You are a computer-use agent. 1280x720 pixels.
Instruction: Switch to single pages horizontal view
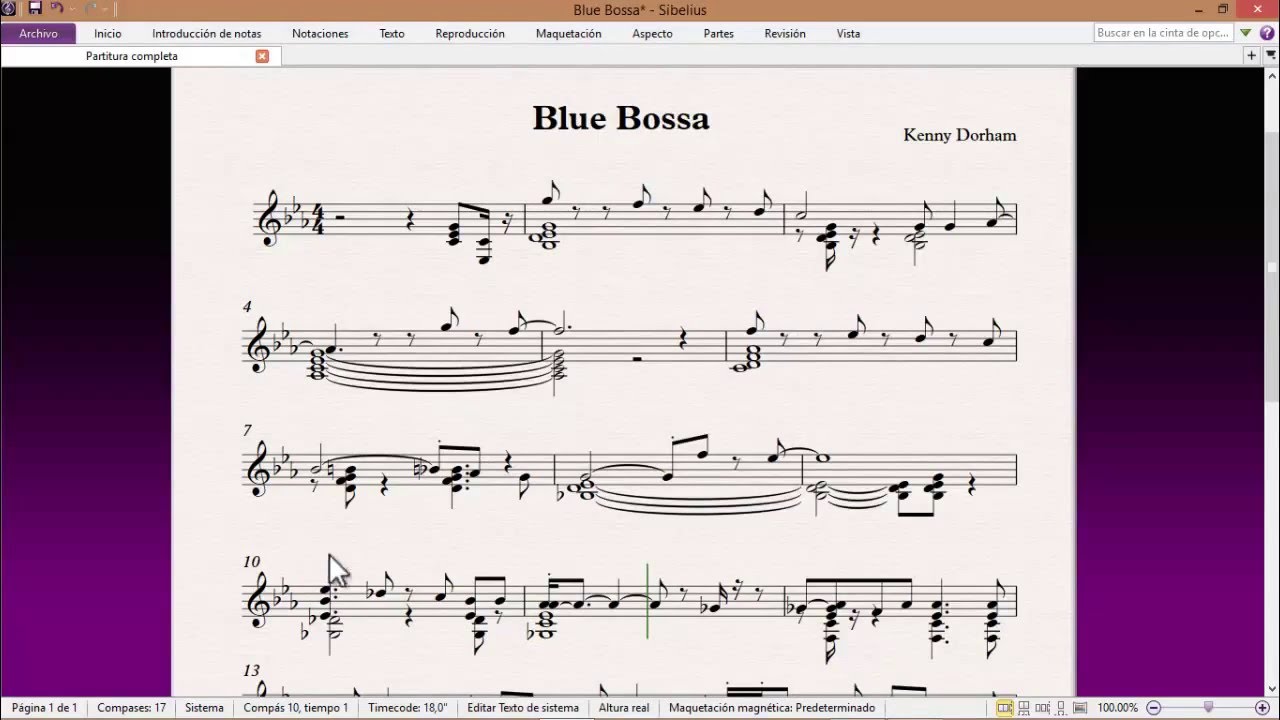(1043, 708)
